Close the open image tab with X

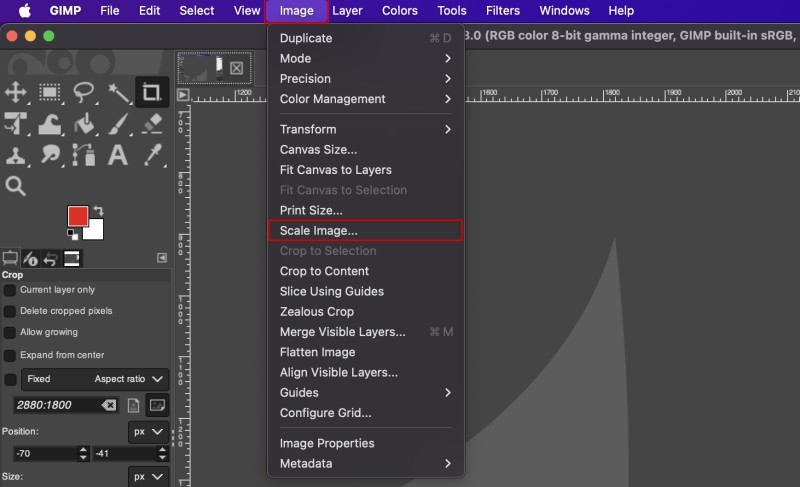tap(236, 68)
